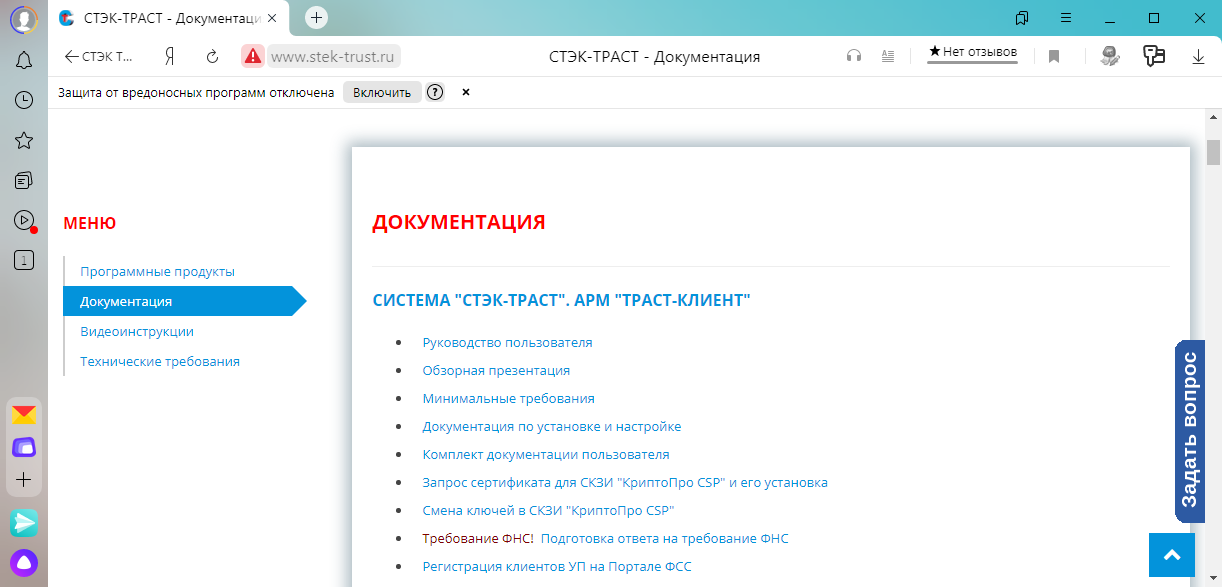This screenshot has height=587, width=1222.
Task: Add a new app to the sidebar
Action: pyautogui.click(x=24, y=480)
